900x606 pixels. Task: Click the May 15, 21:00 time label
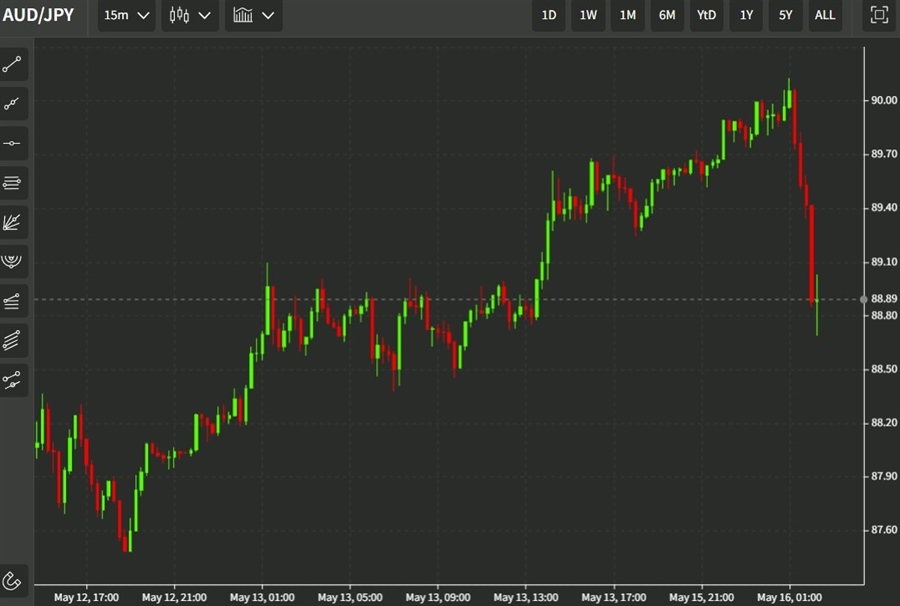click(x=701, y=597)
